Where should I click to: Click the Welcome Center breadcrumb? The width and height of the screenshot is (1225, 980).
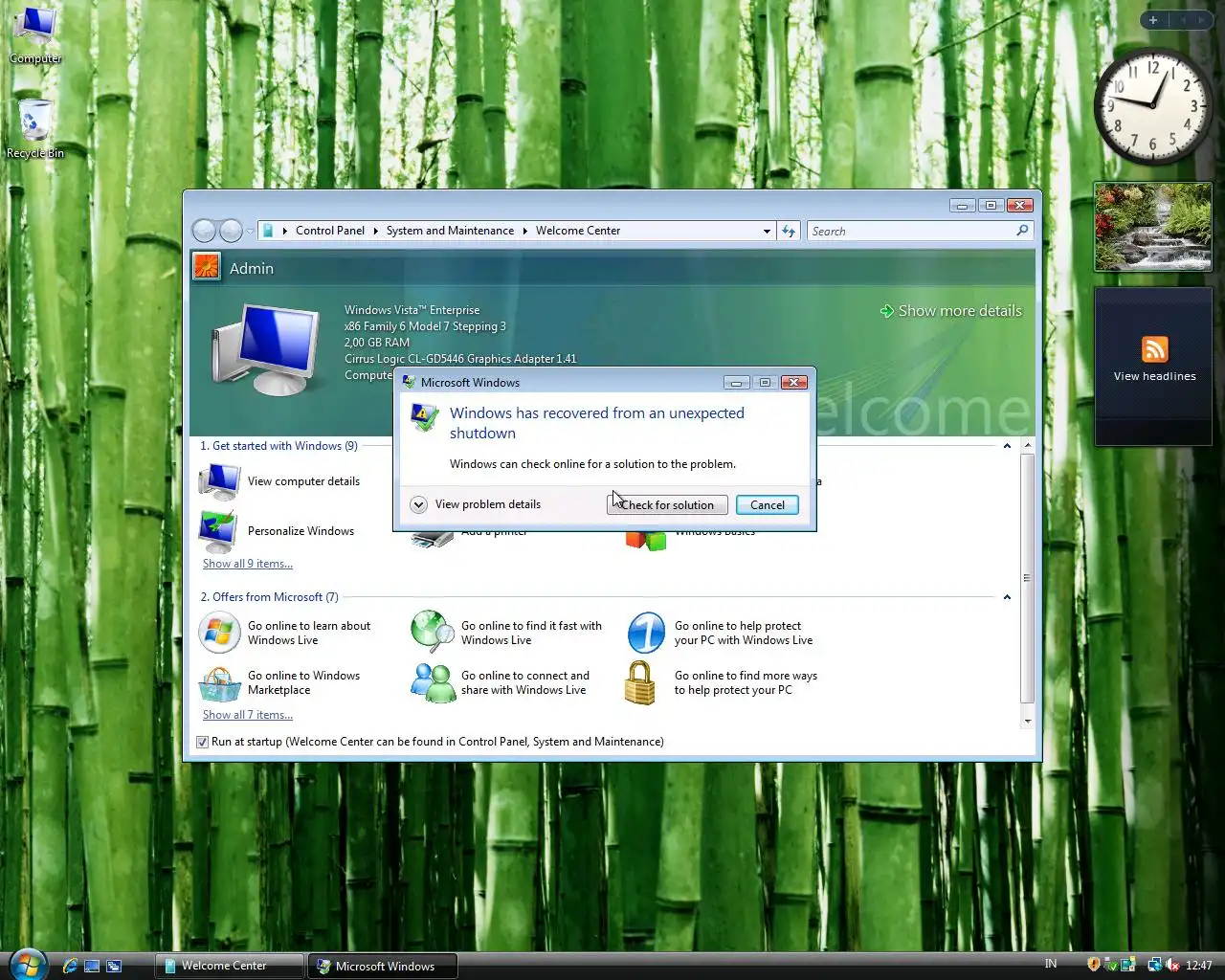(x=578, y=231)
